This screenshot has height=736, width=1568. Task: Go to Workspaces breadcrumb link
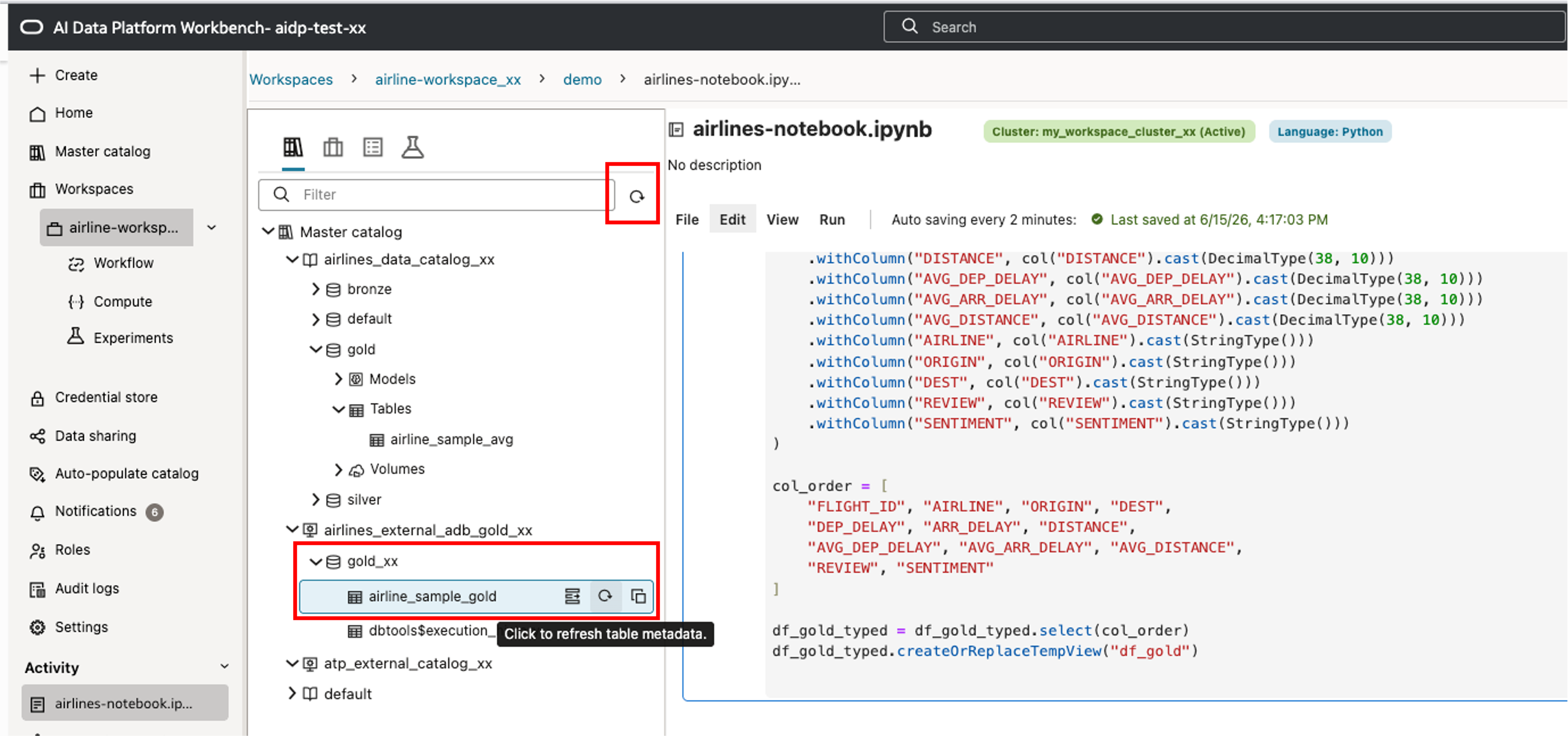point(291,79)
